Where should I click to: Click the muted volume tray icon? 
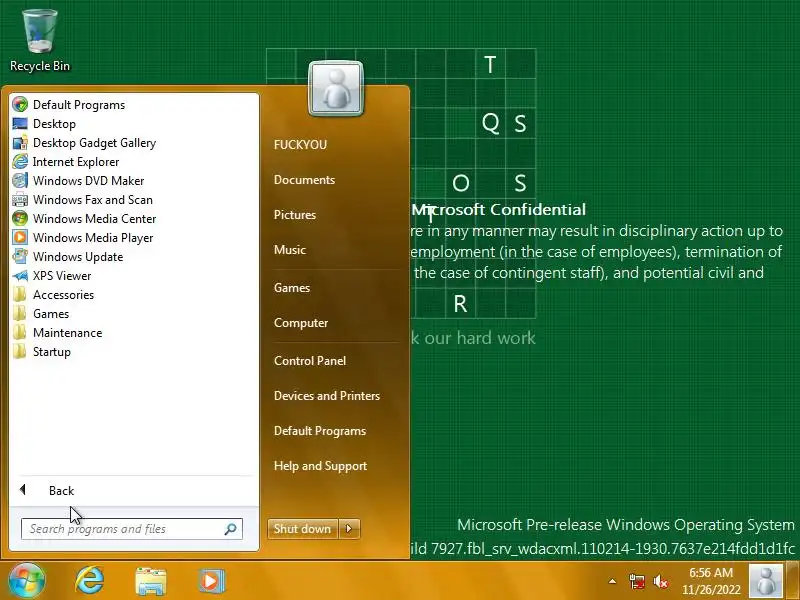(x=661, y=581)
